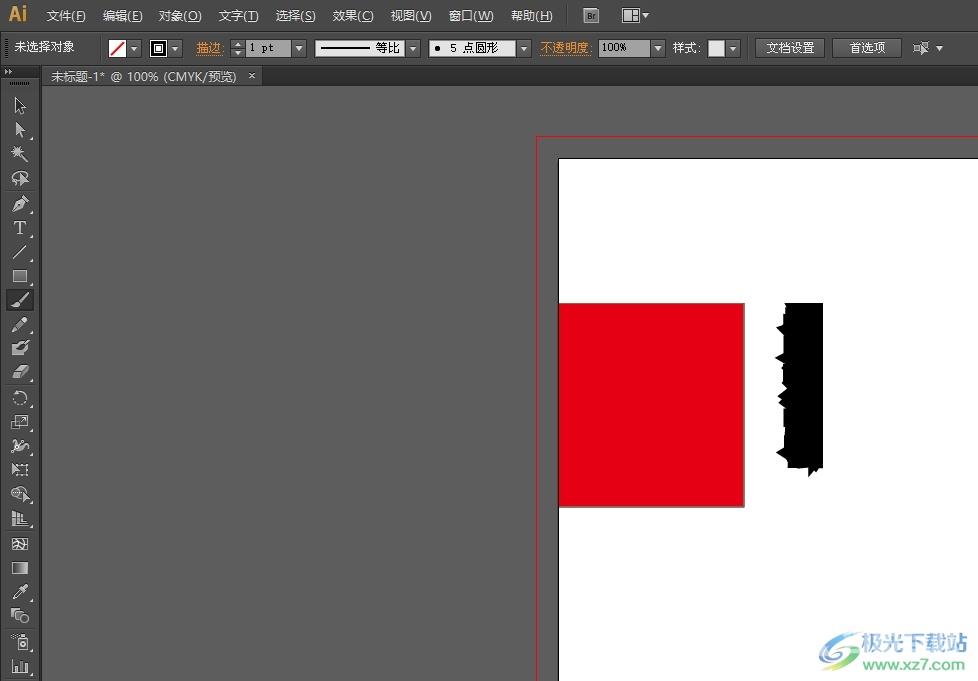Screen dimensions: 978x681
Task: Select the Pen tool
Action: [20, 203]
